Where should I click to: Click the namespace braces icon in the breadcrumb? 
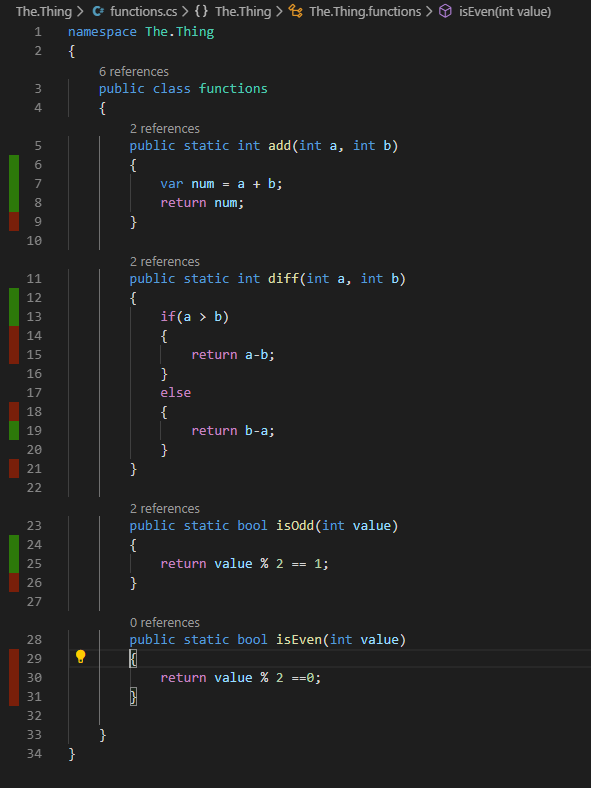coord(201,11)
